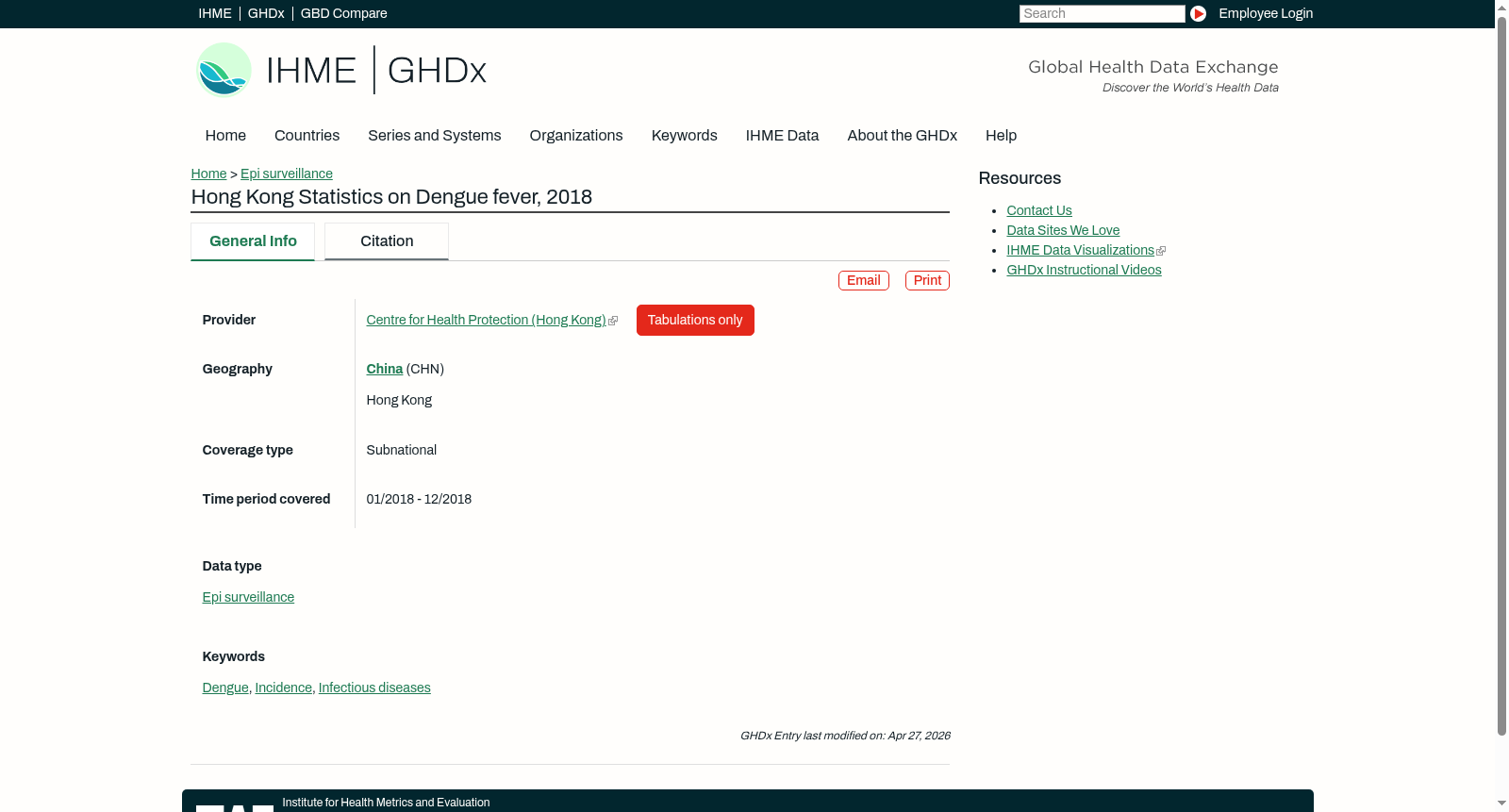Open About the GHDx menu
The image size is (1509, 812).
(903, 136)
